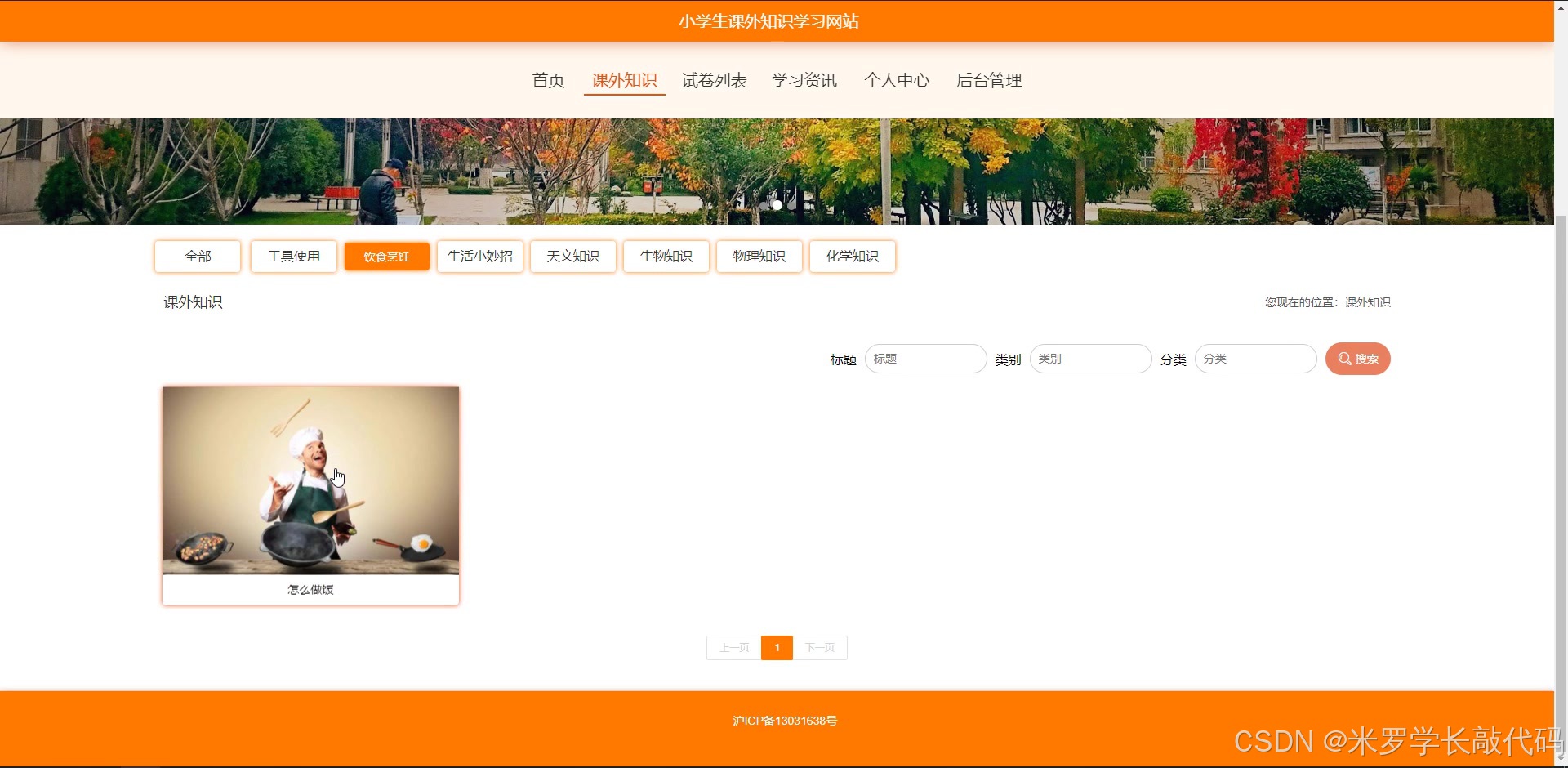Enter 后台管理 admin backend
The image size is (1568, 768).
click(989, 80)
